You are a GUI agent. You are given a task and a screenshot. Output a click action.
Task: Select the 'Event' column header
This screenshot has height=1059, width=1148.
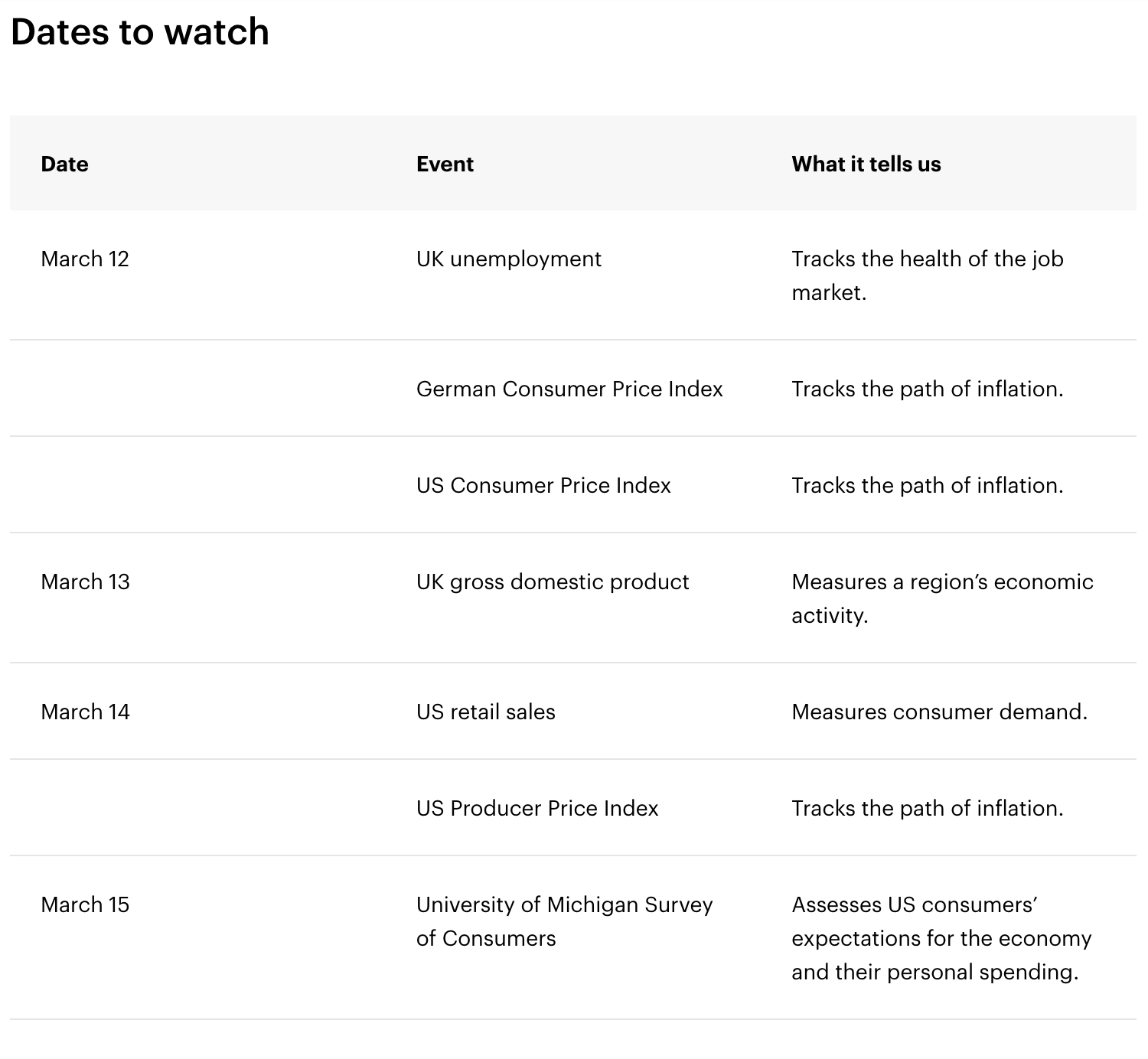445,164
